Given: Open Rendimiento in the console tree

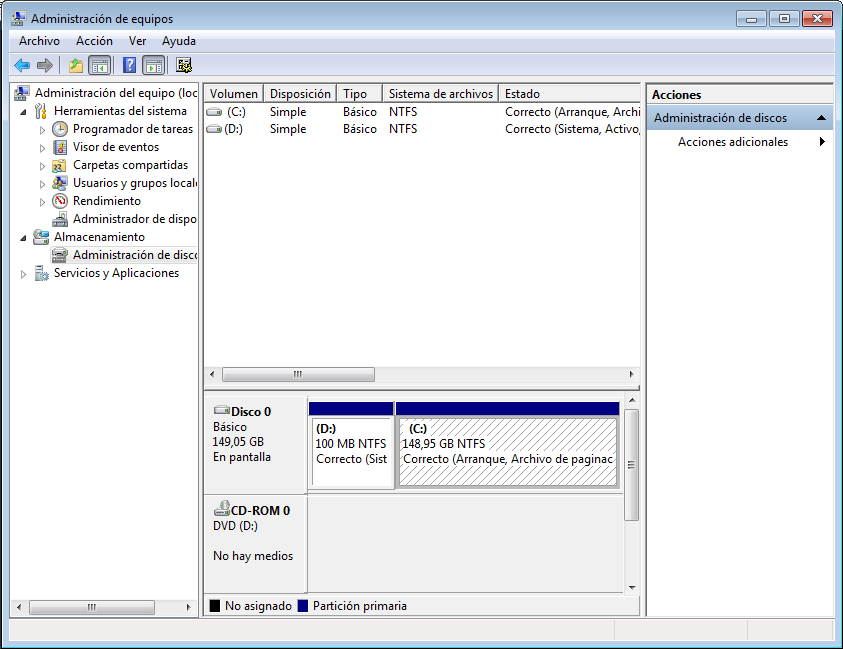Looking at the screenshot, I should [106, 201].
